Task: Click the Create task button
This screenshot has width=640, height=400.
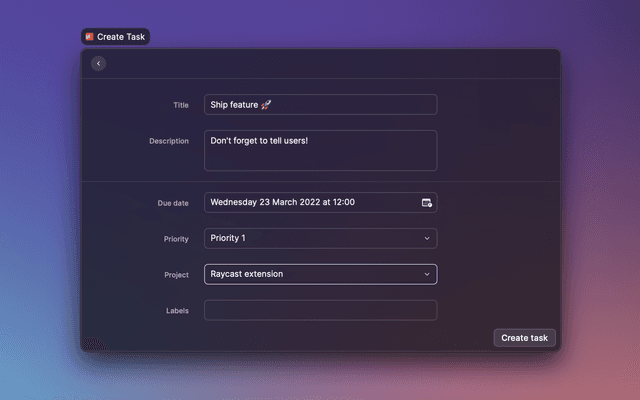Action: coord(524,338)
